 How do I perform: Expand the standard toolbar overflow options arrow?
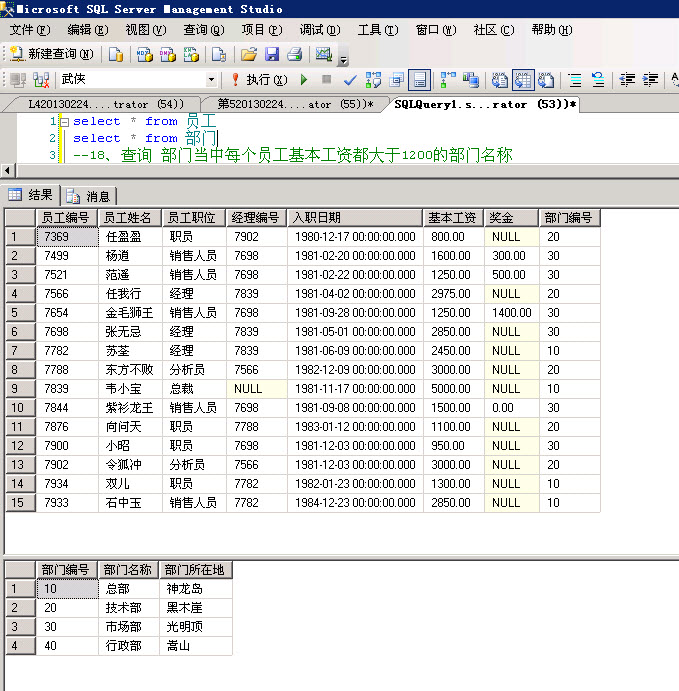[344, 58]
